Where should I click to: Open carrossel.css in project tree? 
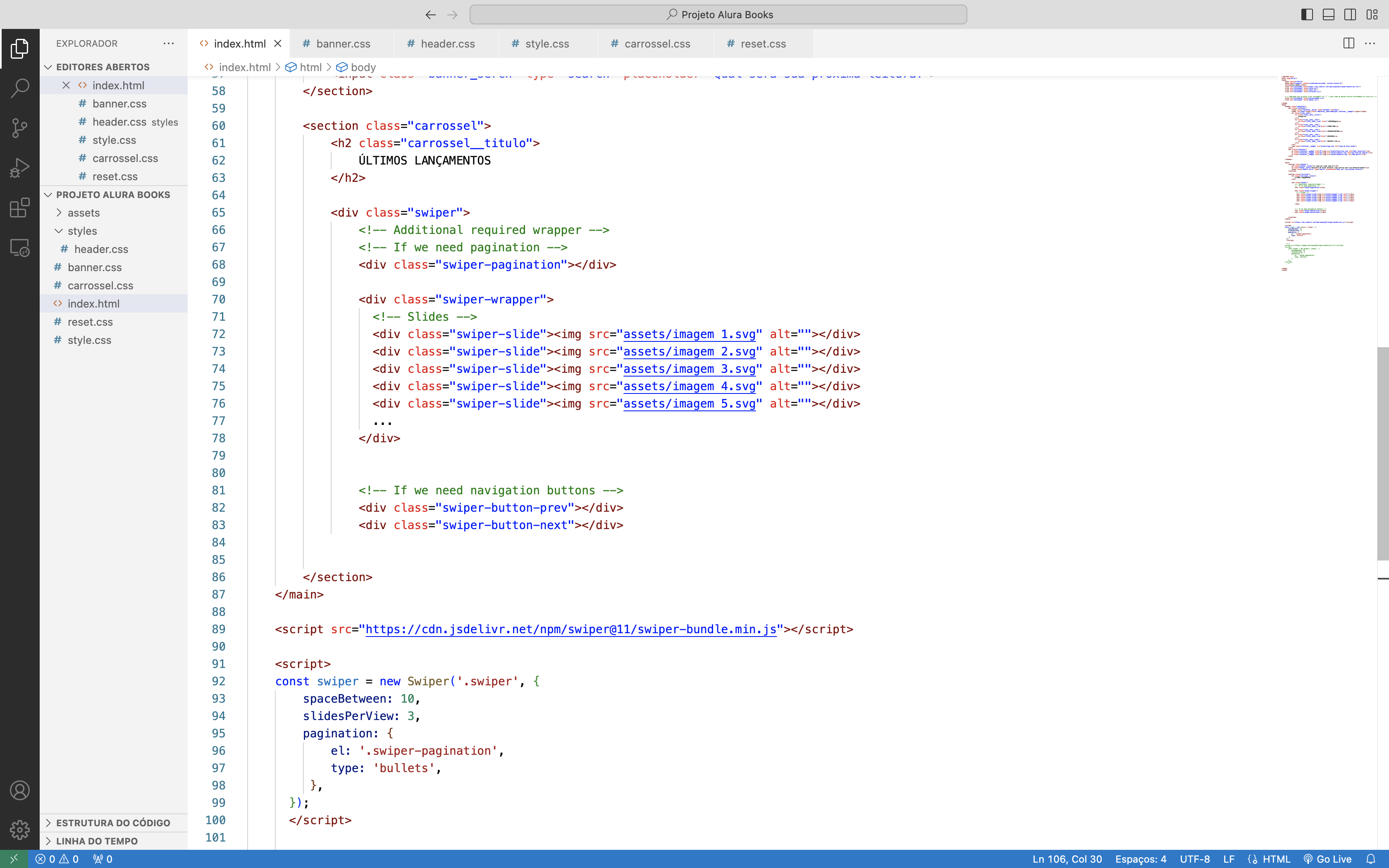coord(114,286)
